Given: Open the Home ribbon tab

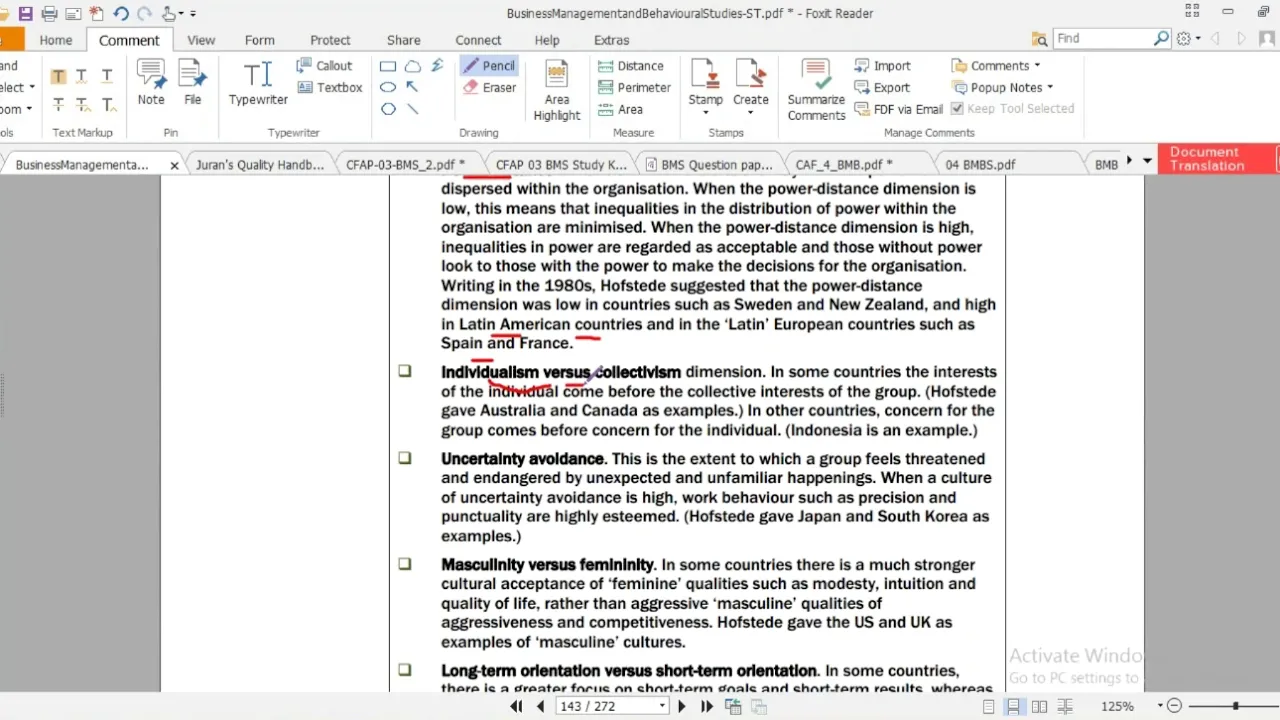Looking at the screenshot, I should 56,40.
